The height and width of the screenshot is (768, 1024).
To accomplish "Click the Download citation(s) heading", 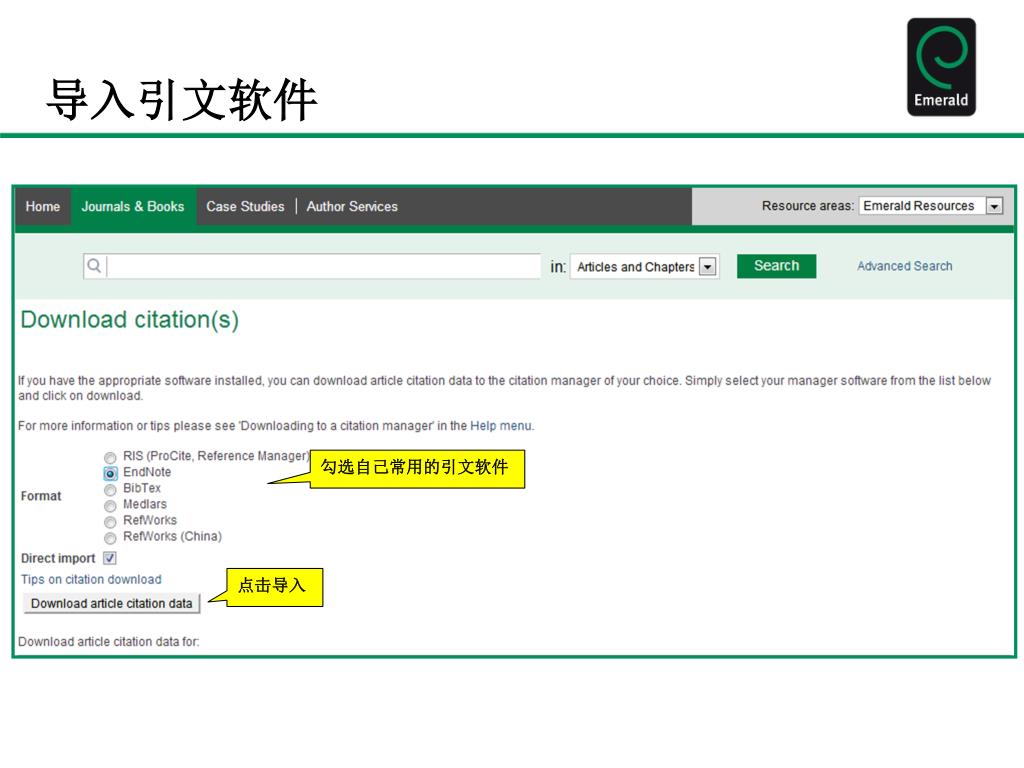I will [x=130, y=319].
